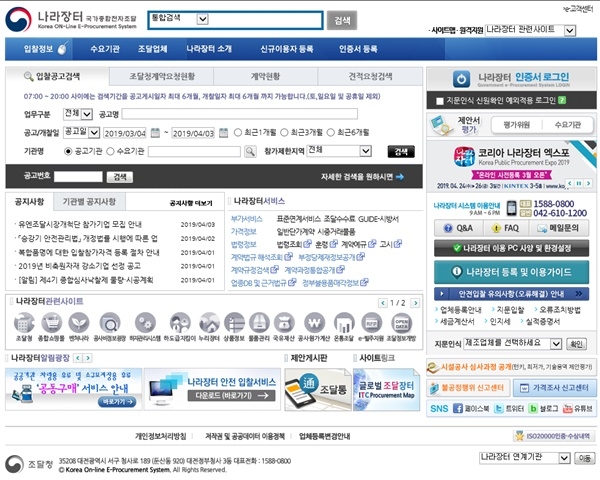This screenshot has height=480, width=600.
Task: Focus the header 통합검색 text box
Action: 266,20
